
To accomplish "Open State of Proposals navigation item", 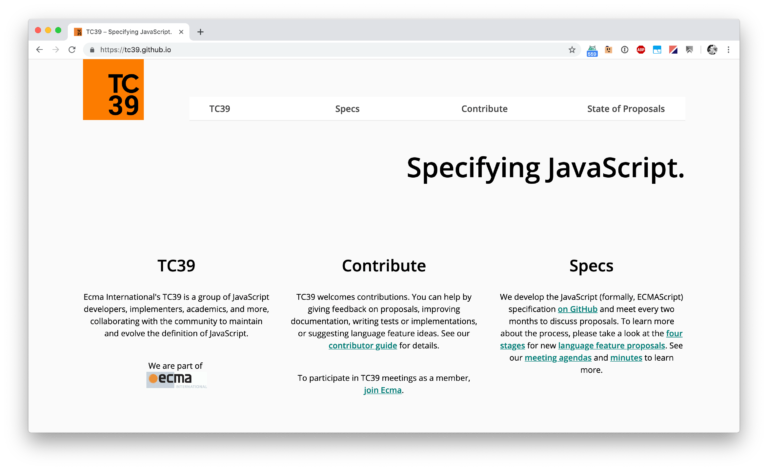I will pyautogui.click(x=626, y=109).
